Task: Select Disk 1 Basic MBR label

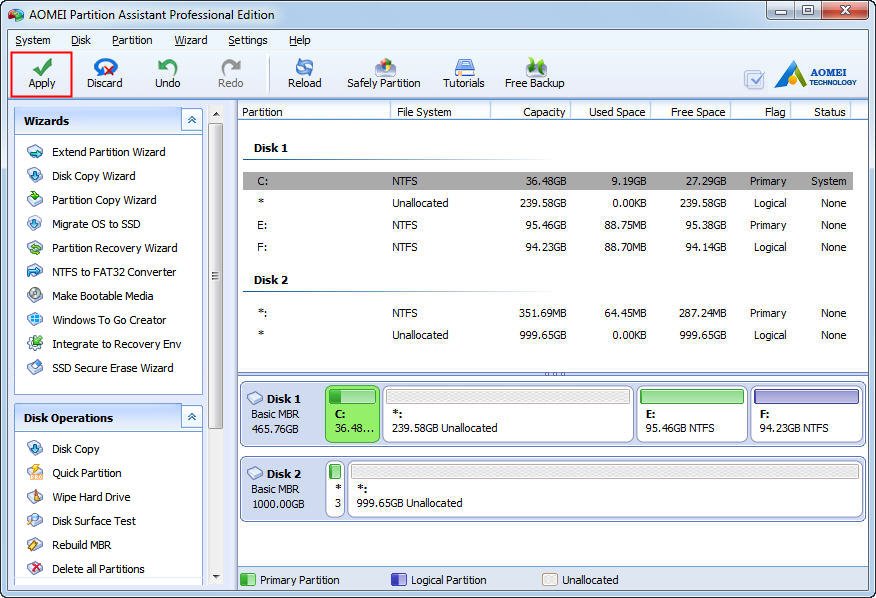Action: [276, 414]
